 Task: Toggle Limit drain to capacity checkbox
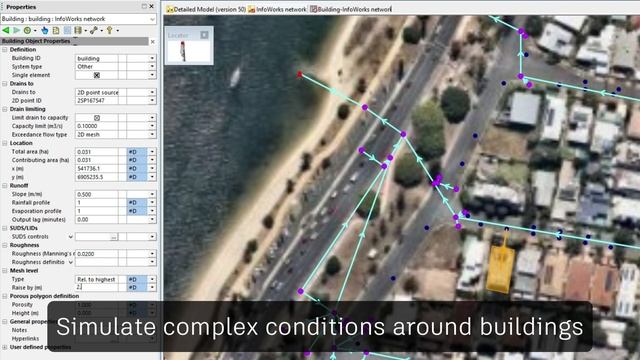[97, 118]
